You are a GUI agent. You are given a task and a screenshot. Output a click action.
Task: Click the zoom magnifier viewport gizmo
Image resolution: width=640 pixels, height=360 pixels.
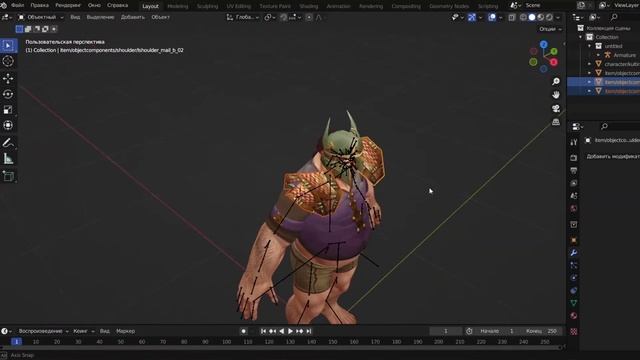click(556, 82)
